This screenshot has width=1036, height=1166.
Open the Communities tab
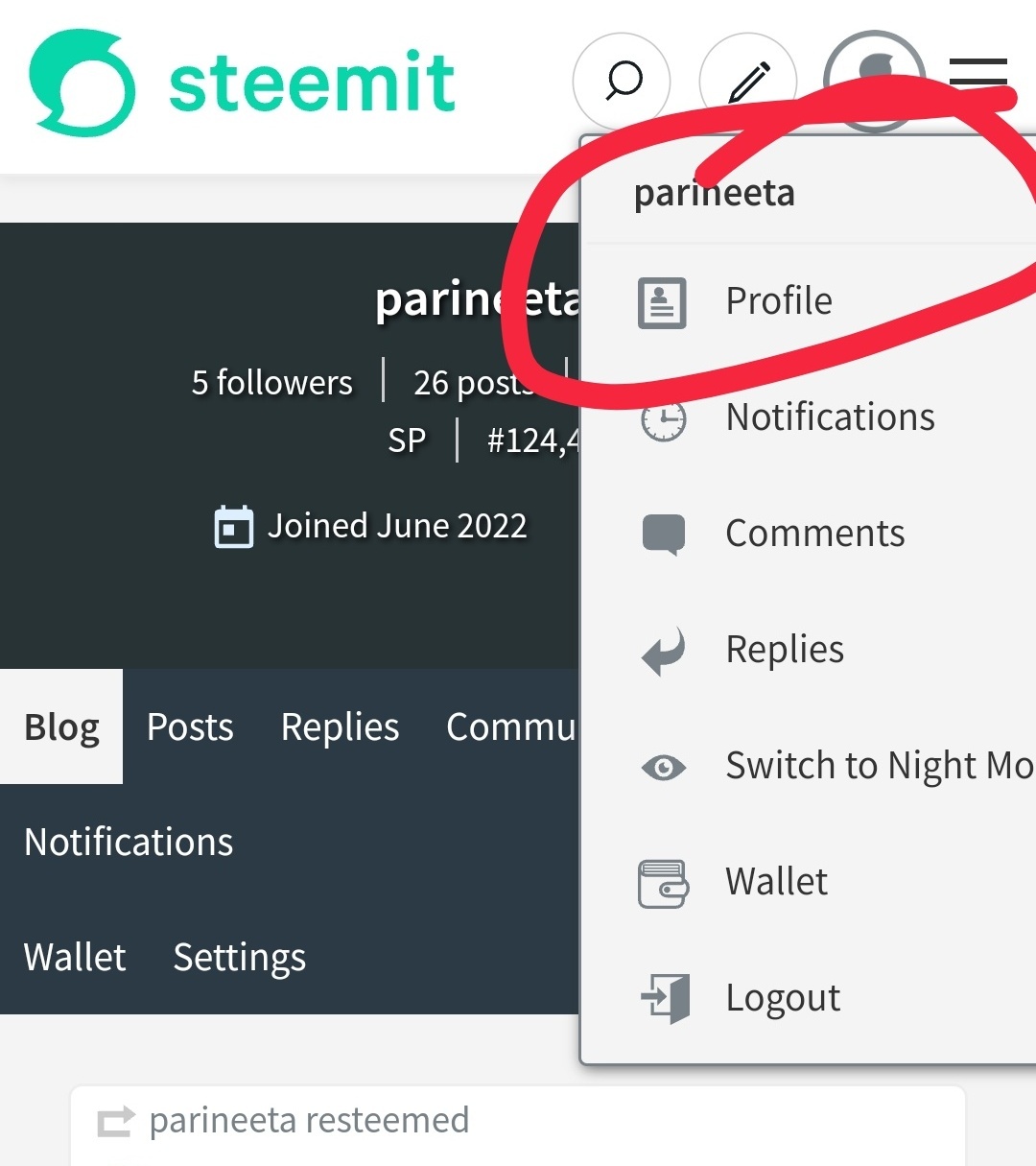coord(510,726)
